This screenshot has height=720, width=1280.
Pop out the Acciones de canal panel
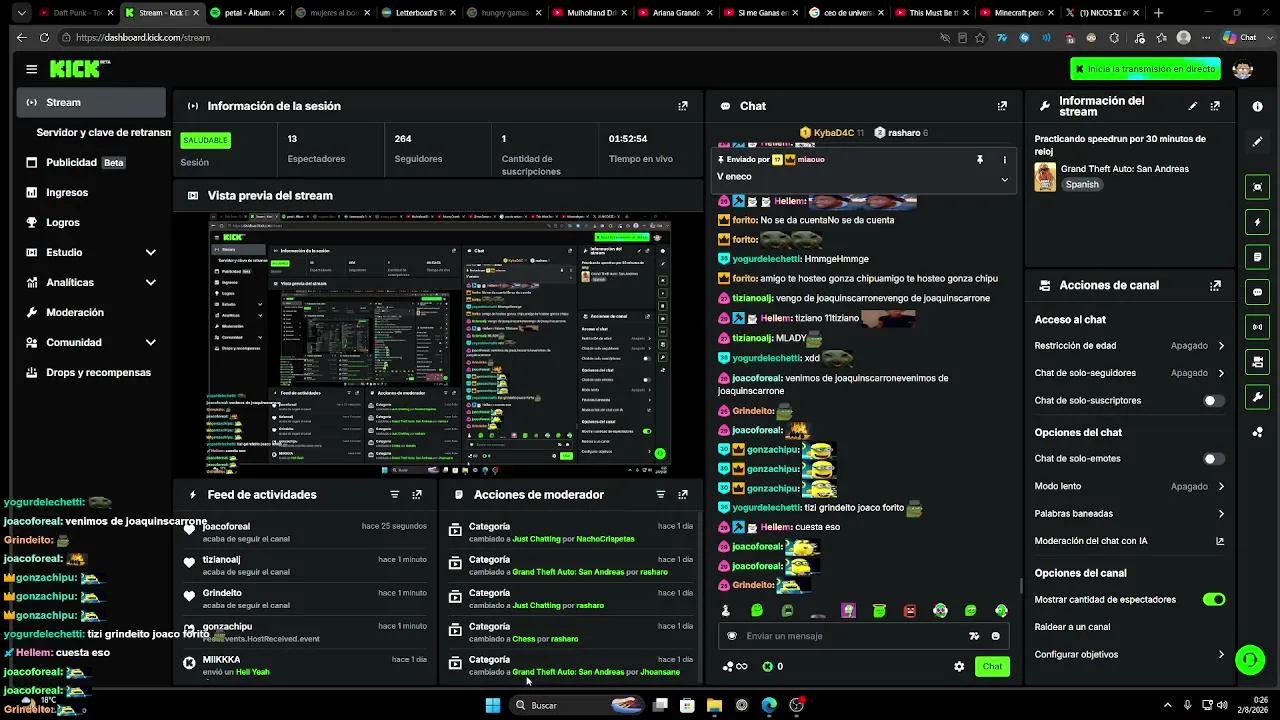pyautogui.click(x=1215, y=285)
